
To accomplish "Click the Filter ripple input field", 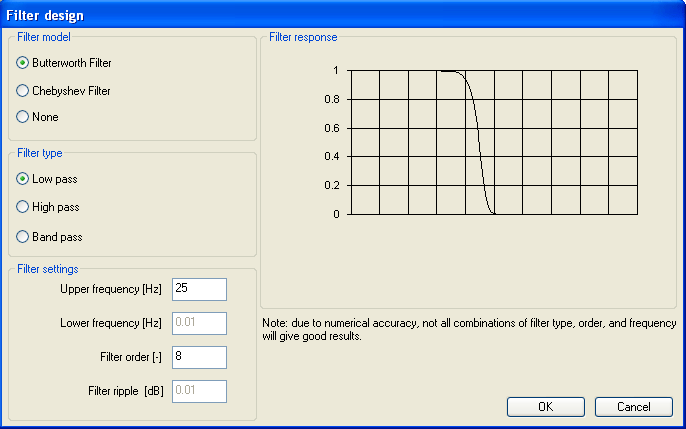I will (x=199, y=391).
